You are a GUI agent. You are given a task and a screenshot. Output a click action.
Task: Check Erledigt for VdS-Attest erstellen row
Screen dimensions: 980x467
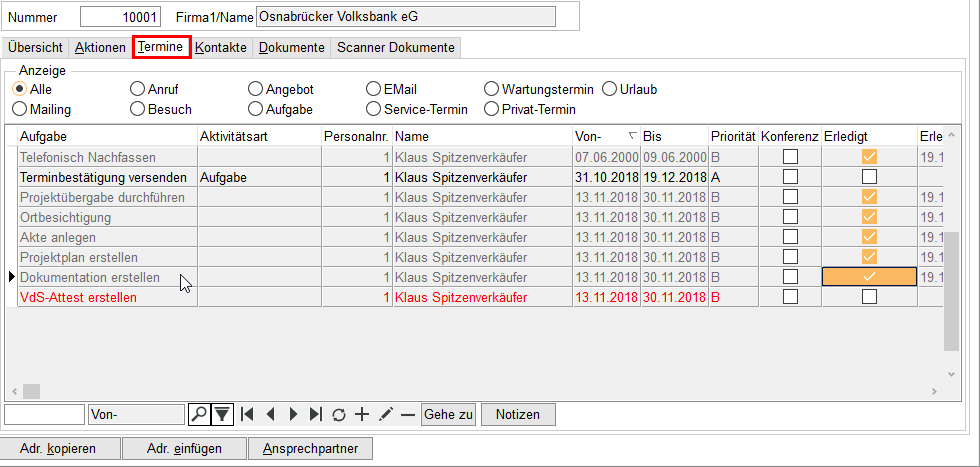click(869, 297)
